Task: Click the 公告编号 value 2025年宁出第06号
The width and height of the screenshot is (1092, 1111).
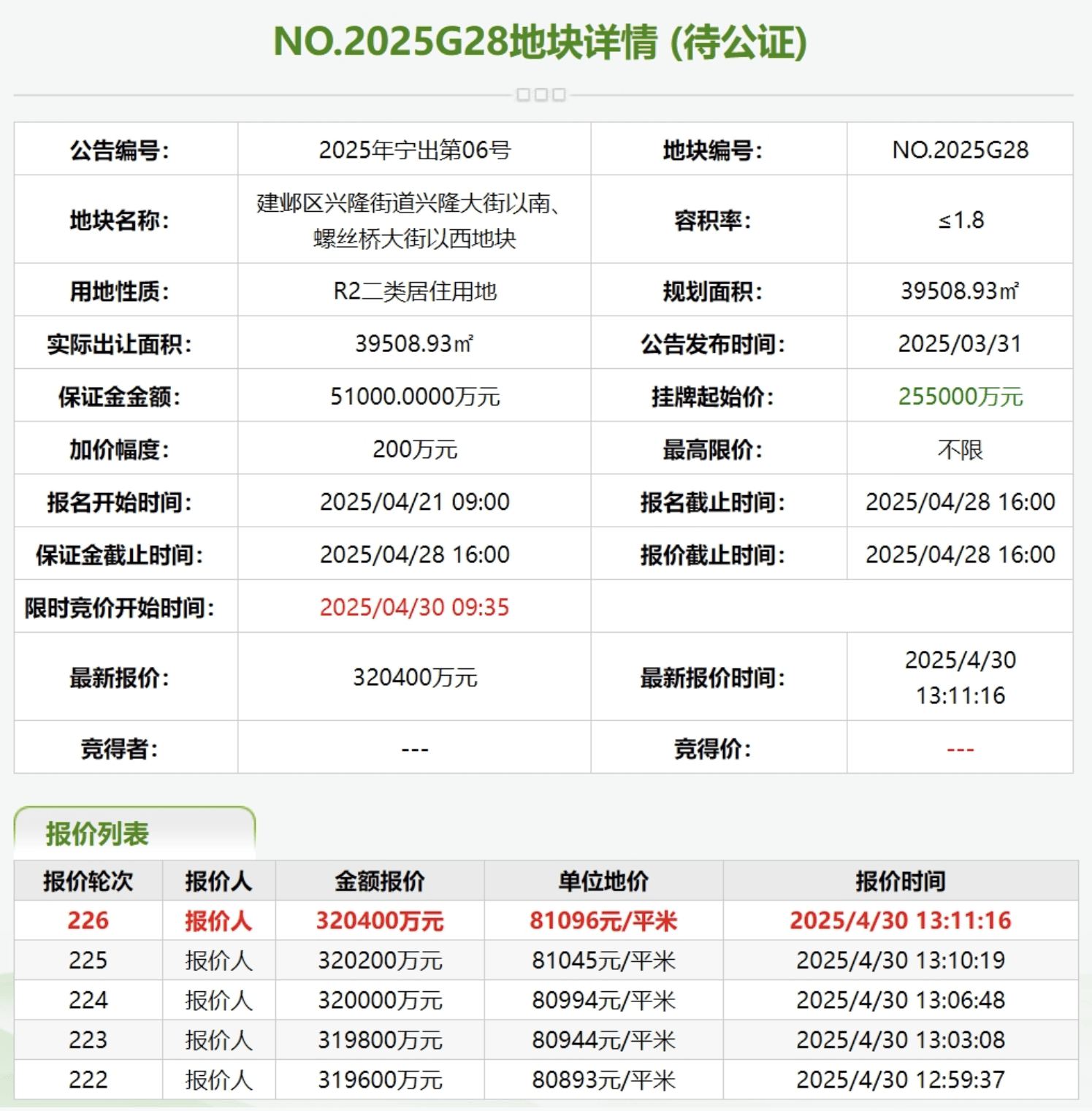Action: 415,150
